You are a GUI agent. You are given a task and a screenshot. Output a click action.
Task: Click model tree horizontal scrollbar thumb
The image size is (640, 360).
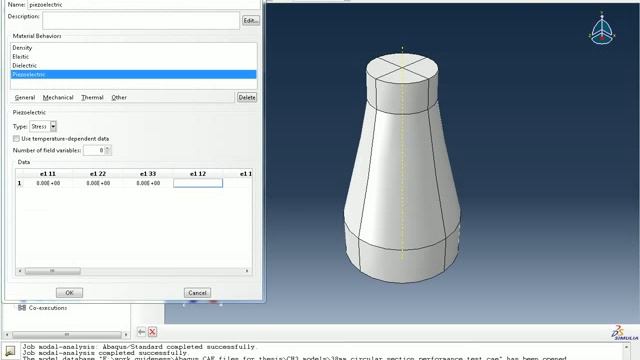click(x=67, y=334)
